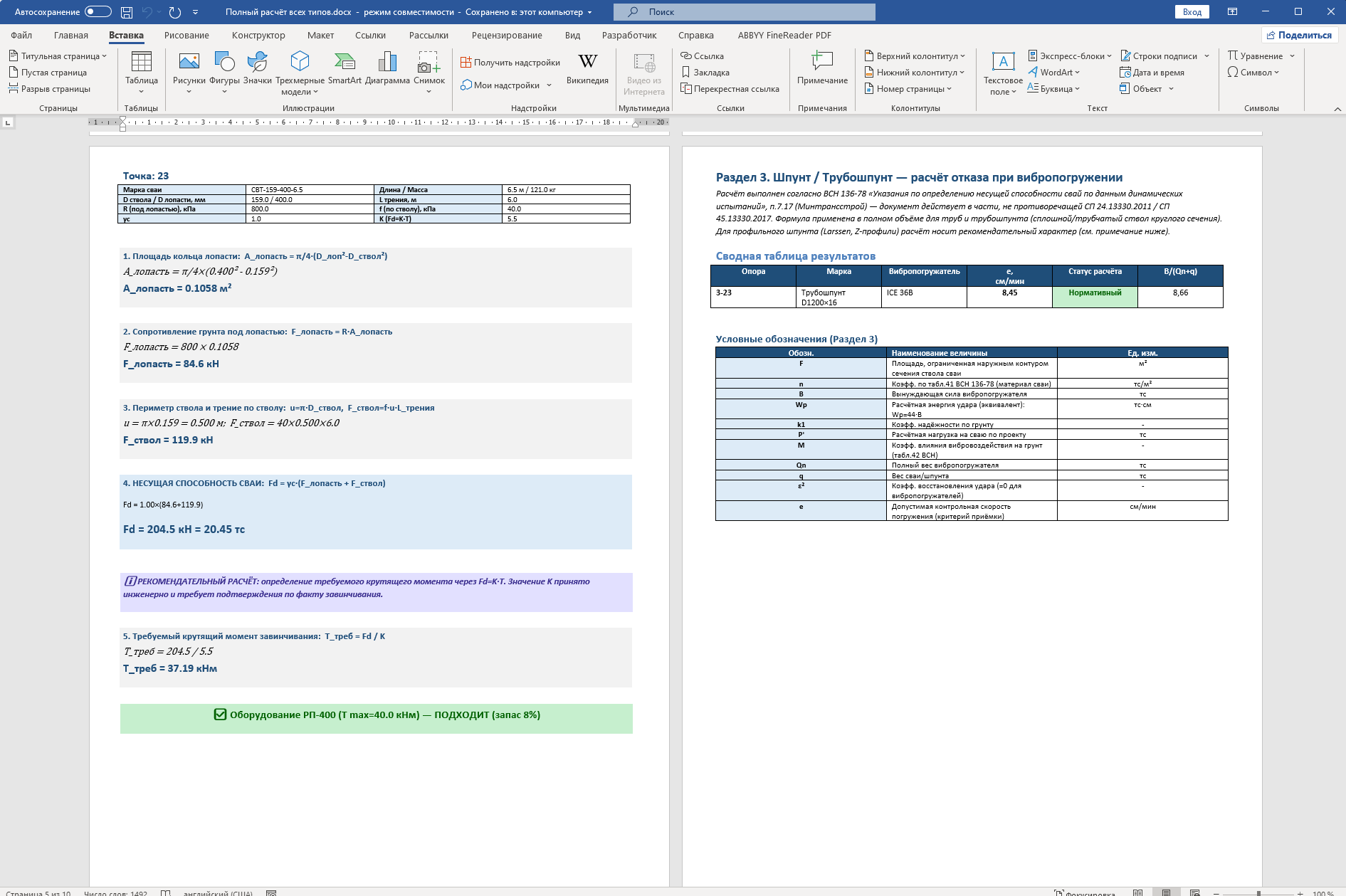Image resolution: width=1346 pixels, height=896 pixels.
Task: Click the Save diskette icon
Action: click(x=127, y=12)
